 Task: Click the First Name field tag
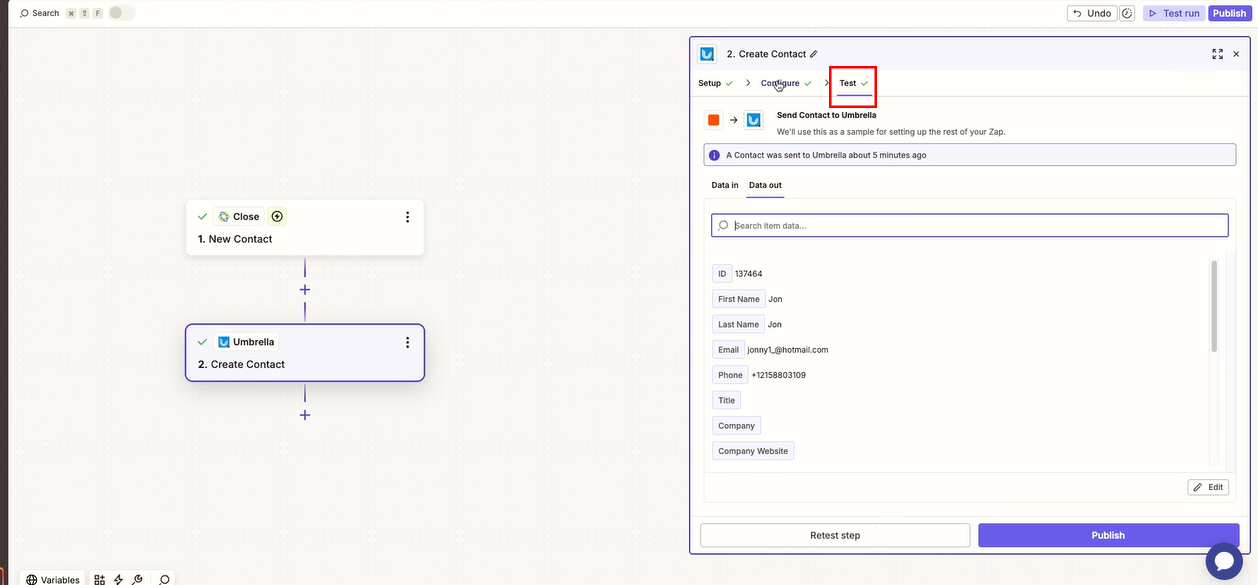point(739,299)
